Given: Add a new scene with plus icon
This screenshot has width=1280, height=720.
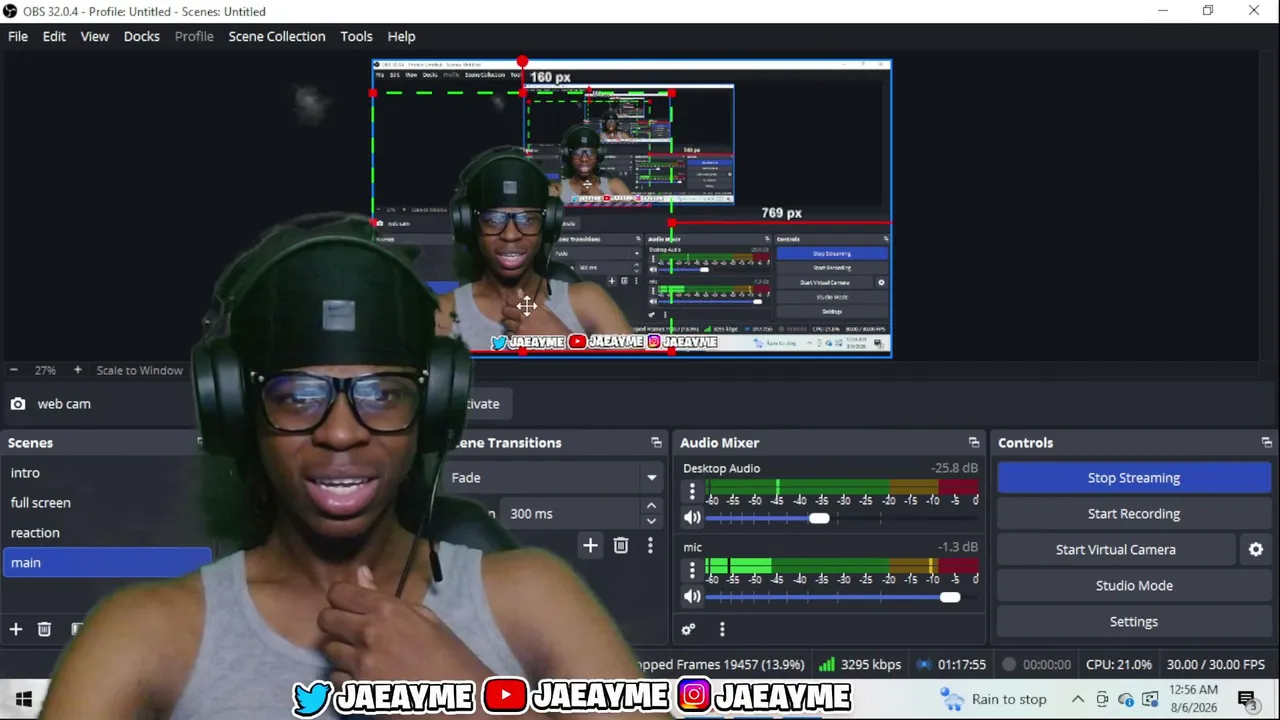Looking at the screenshot, I should (x=16, y=629).
